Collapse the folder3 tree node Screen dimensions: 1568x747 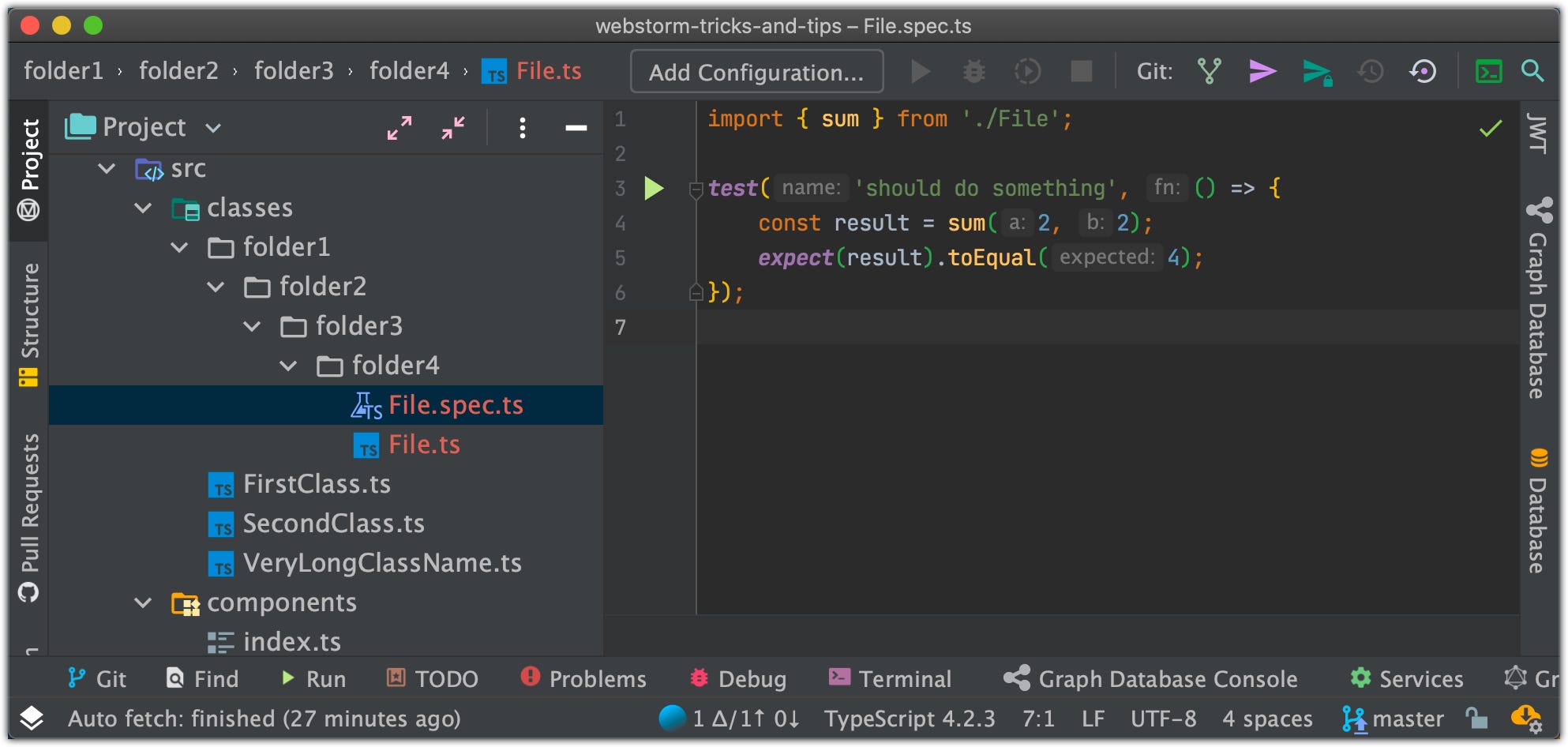click(252, 326)
